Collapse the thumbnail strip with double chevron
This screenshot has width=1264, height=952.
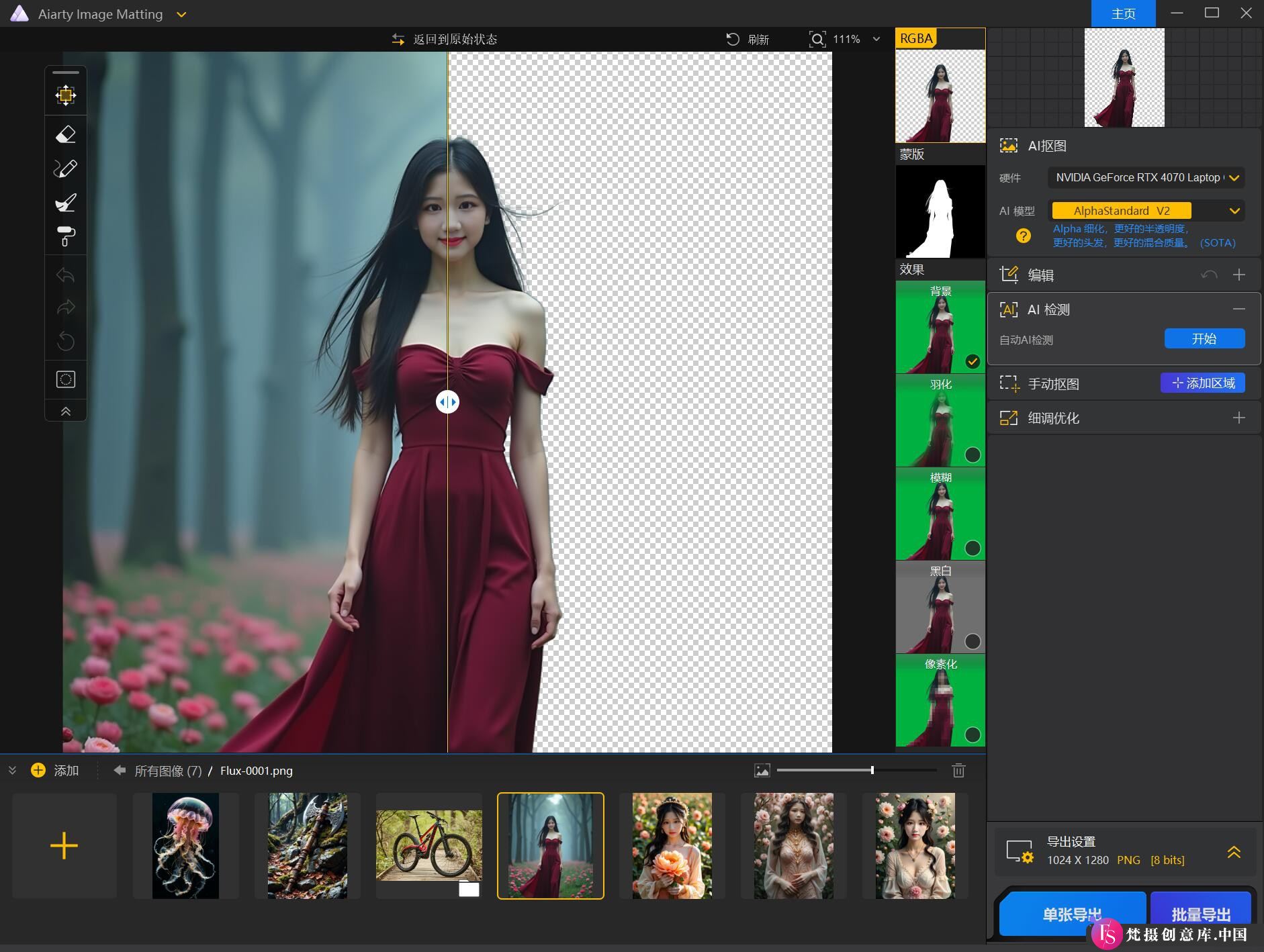pyautogui.click(x=12, y=770)
